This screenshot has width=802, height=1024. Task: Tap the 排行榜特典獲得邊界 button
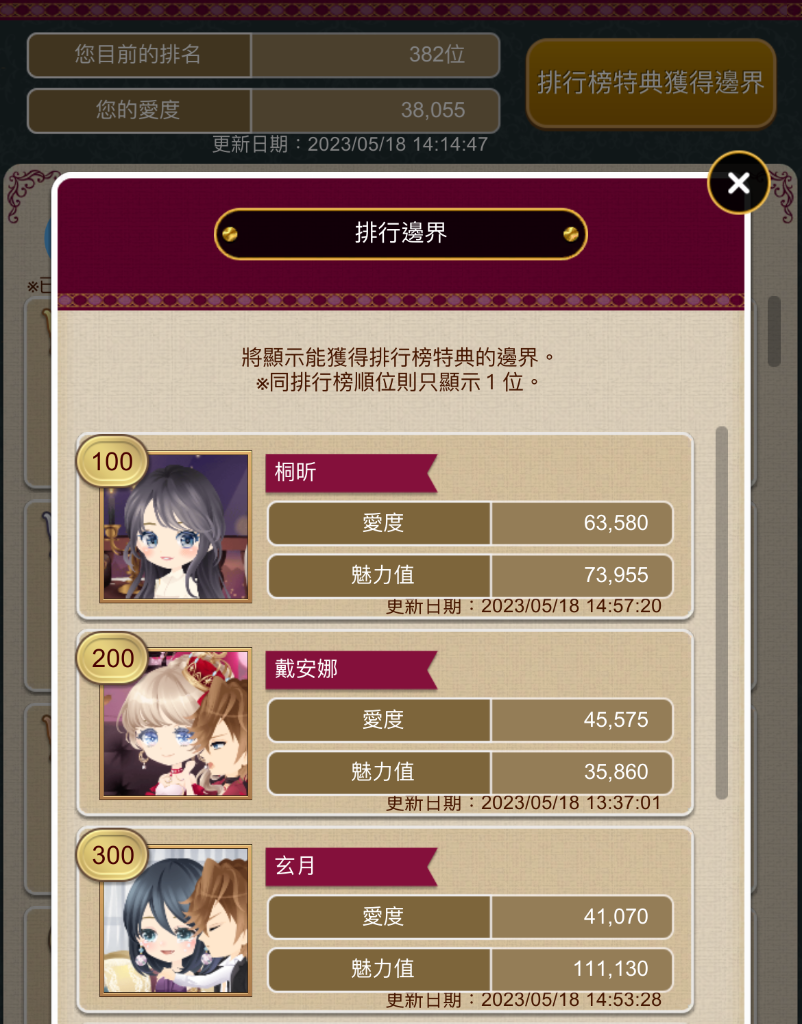(x=650, y=83)
